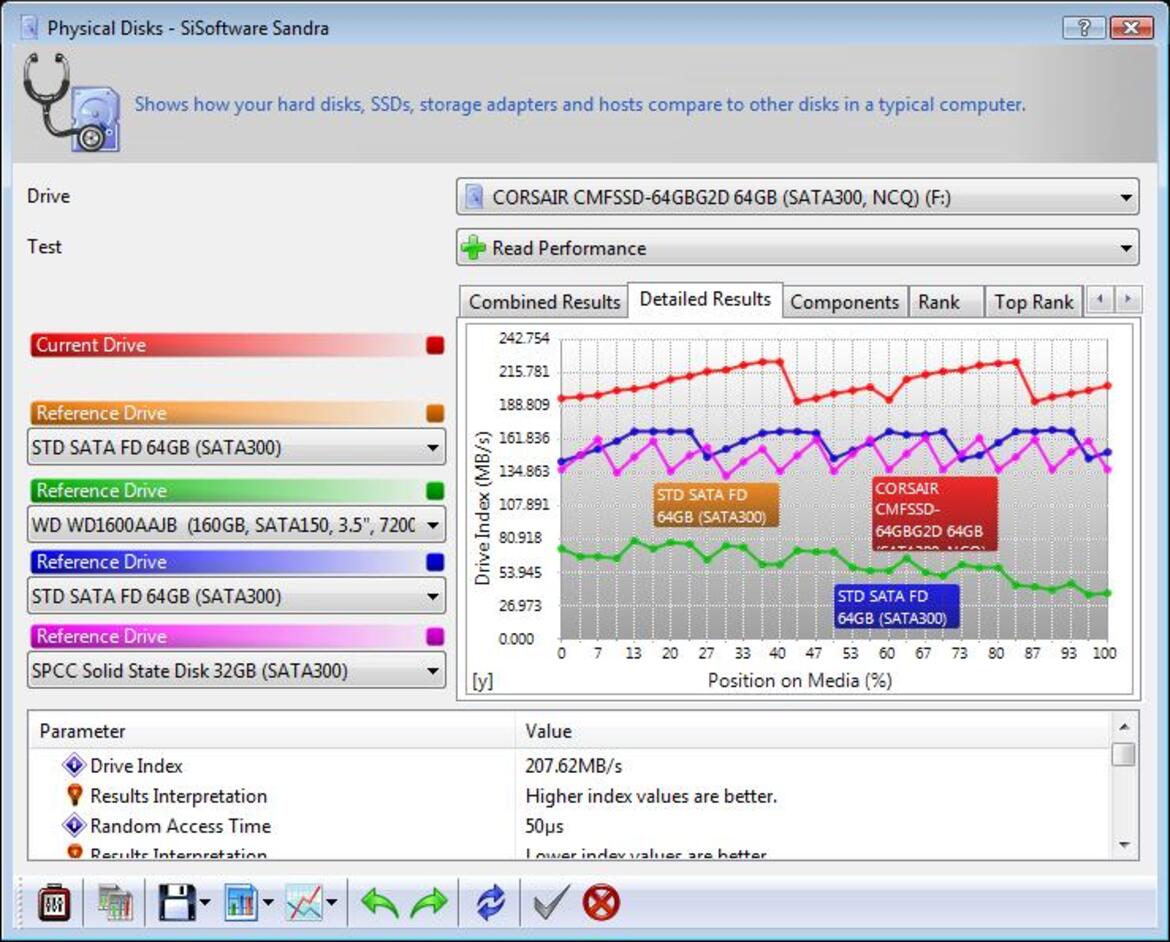Click the Current Drive label bar
The width and height of the screenshot is (1170, 942).
[x=237, y=345]
